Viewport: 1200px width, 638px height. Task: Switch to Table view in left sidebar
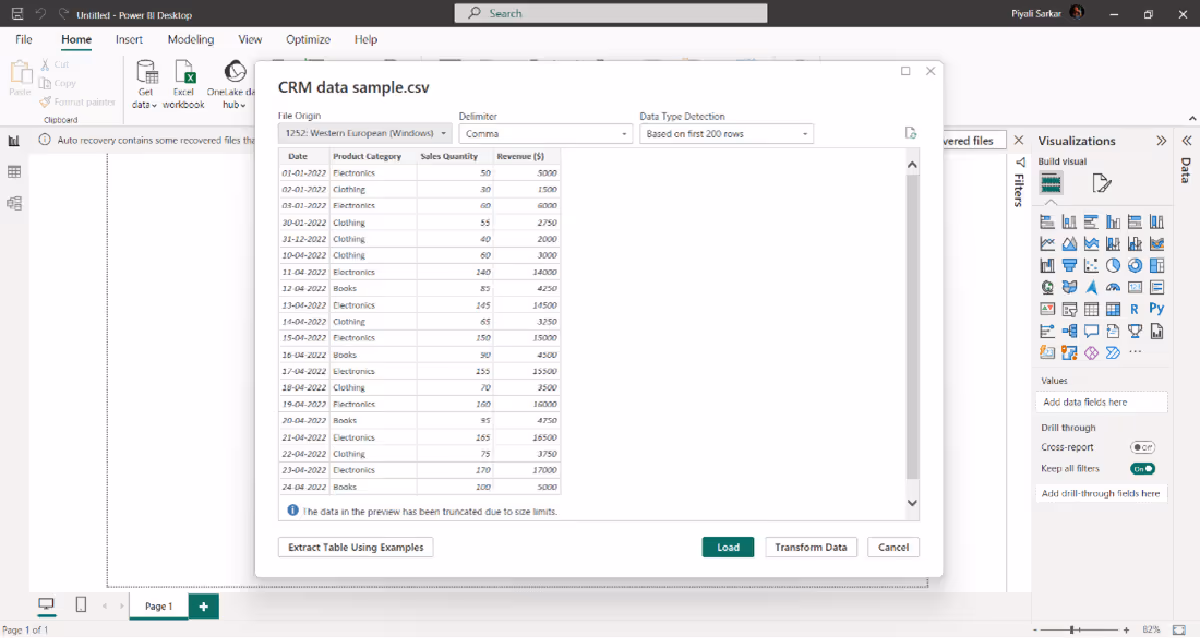pos(14,172)
